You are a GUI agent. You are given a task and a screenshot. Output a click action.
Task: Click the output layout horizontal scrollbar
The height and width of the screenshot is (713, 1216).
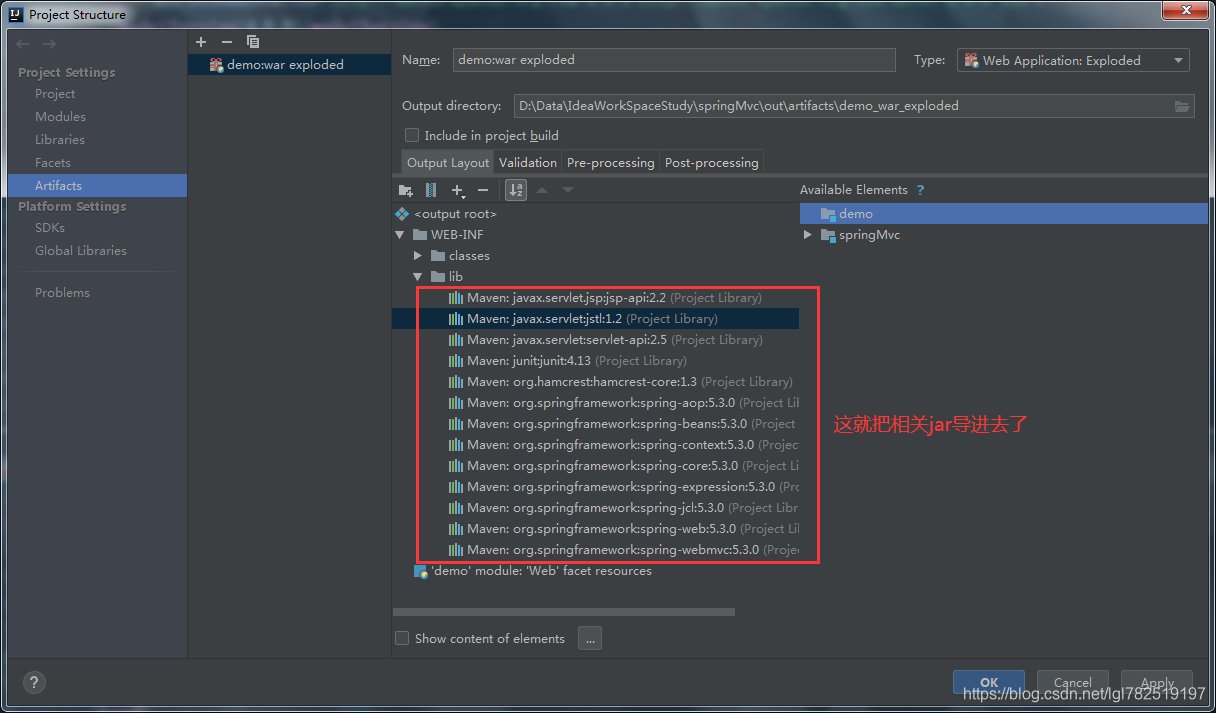[x=564, y=612]
